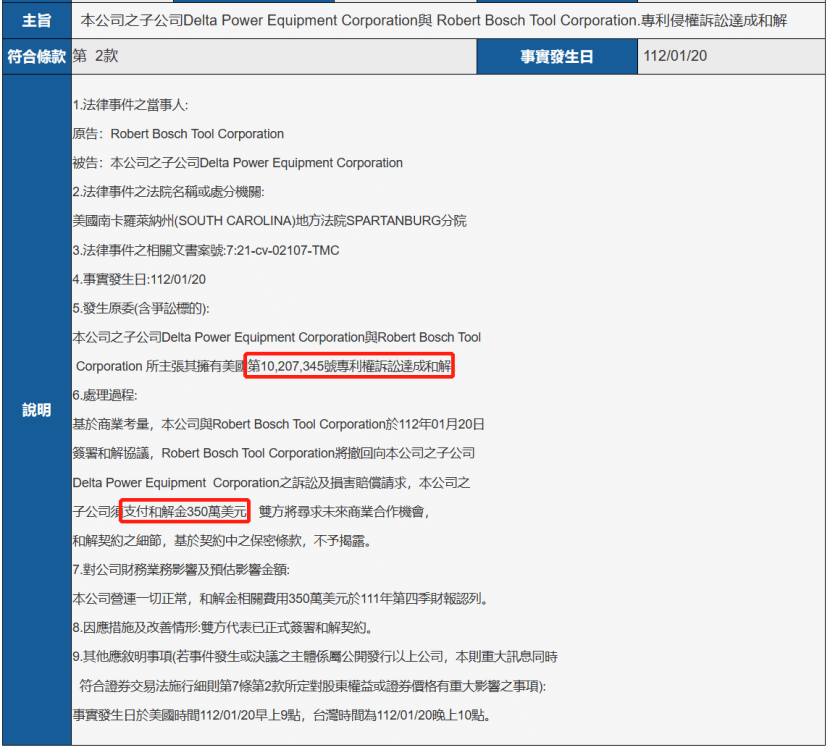The width and height of the screenshot is (830, 751).
Task: Click the line mentioning 112年01月20日
Action: tap(278, 424)
